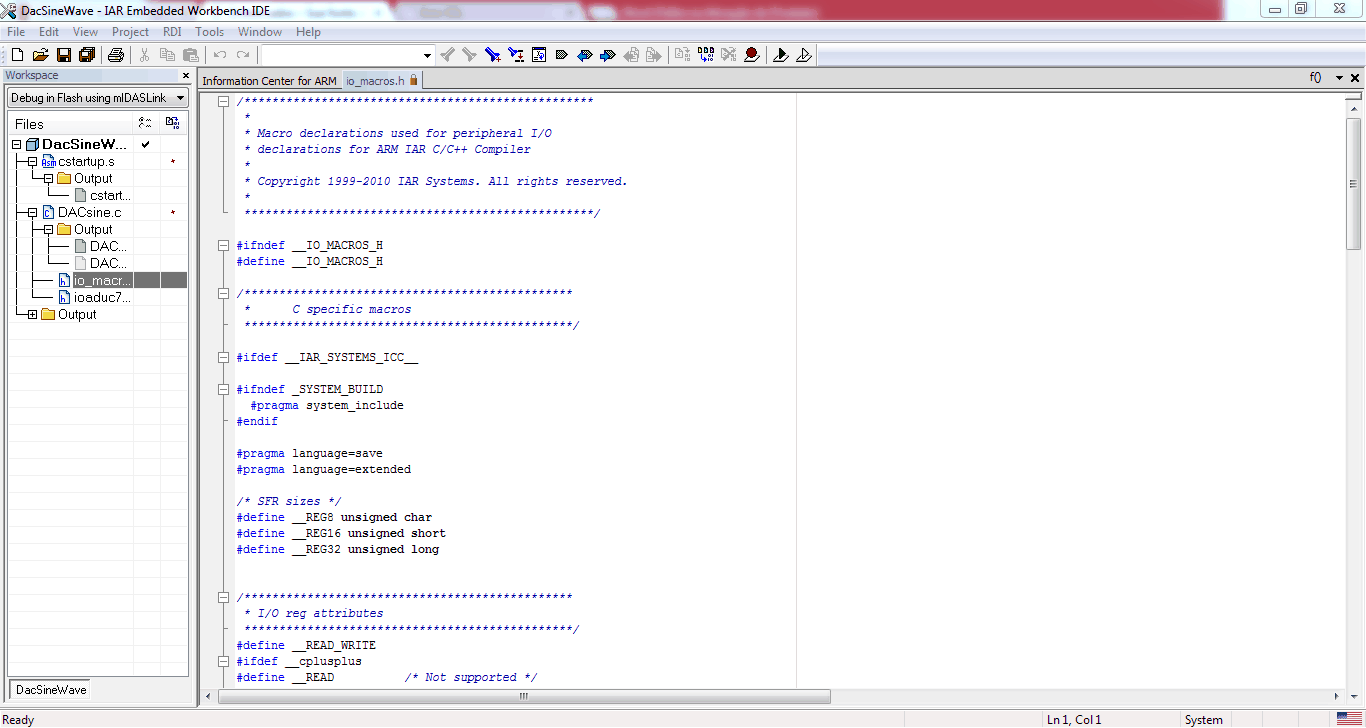This screenshot has height=728, width=1366.
Task: Click the Open file folder icon
Action: coord(41,55)
